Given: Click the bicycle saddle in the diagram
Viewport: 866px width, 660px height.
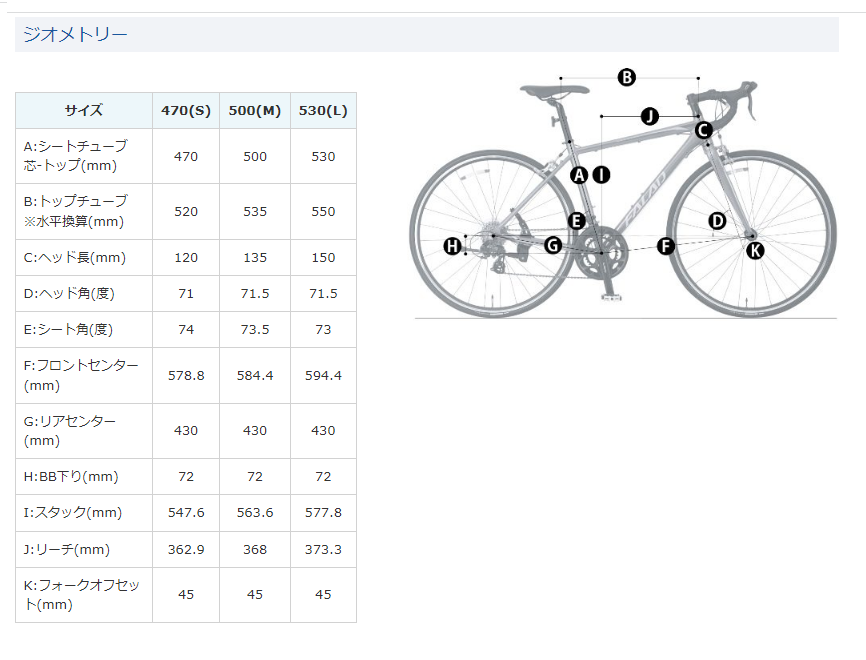Looking at the screenshot, I should pyautogui.click(x=554, y=92).
